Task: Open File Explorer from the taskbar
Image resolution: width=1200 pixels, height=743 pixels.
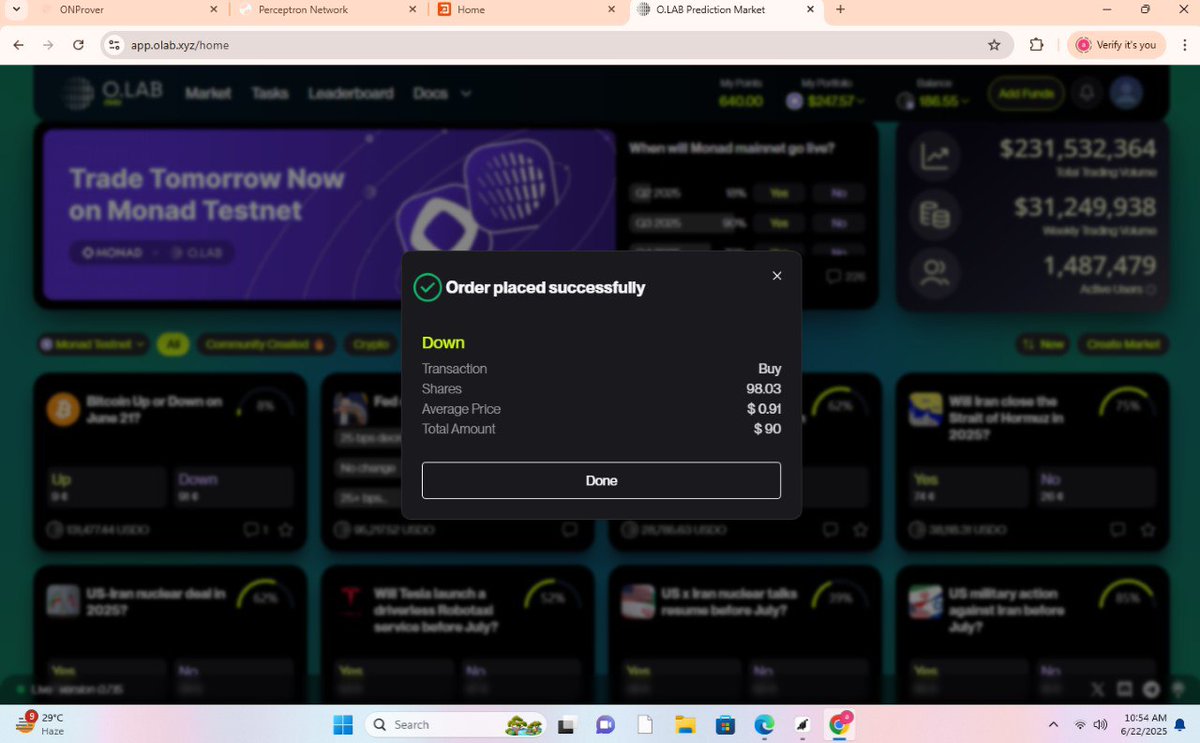Action: point(685,724)
